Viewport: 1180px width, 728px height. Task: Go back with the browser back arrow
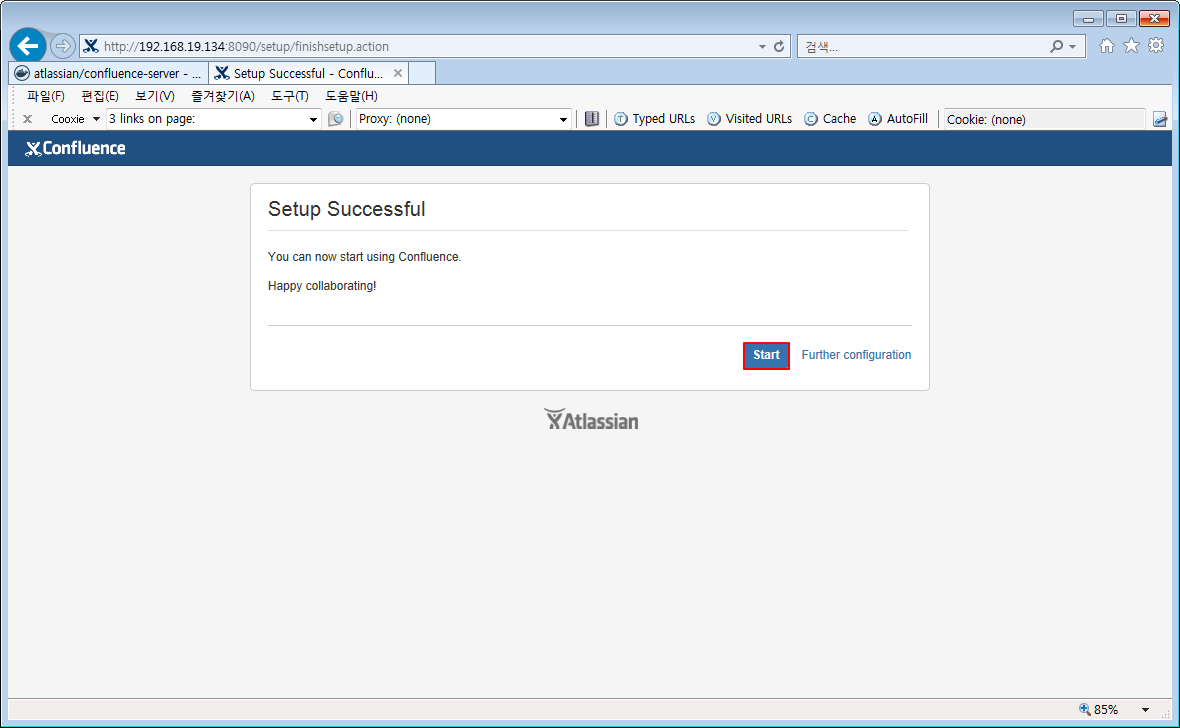(28, 46)
